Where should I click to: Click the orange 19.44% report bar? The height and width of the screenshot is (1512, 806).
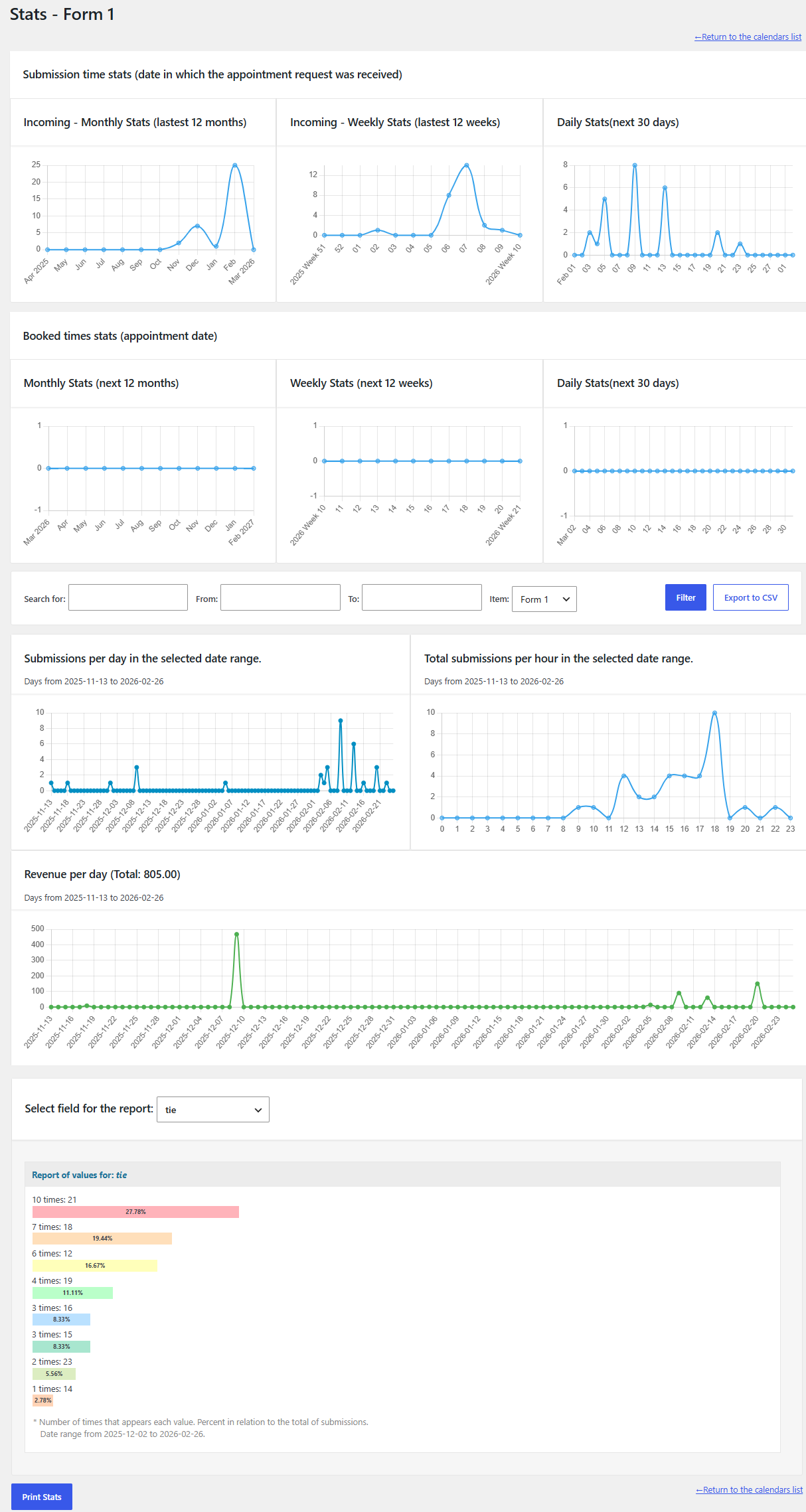102,1239
